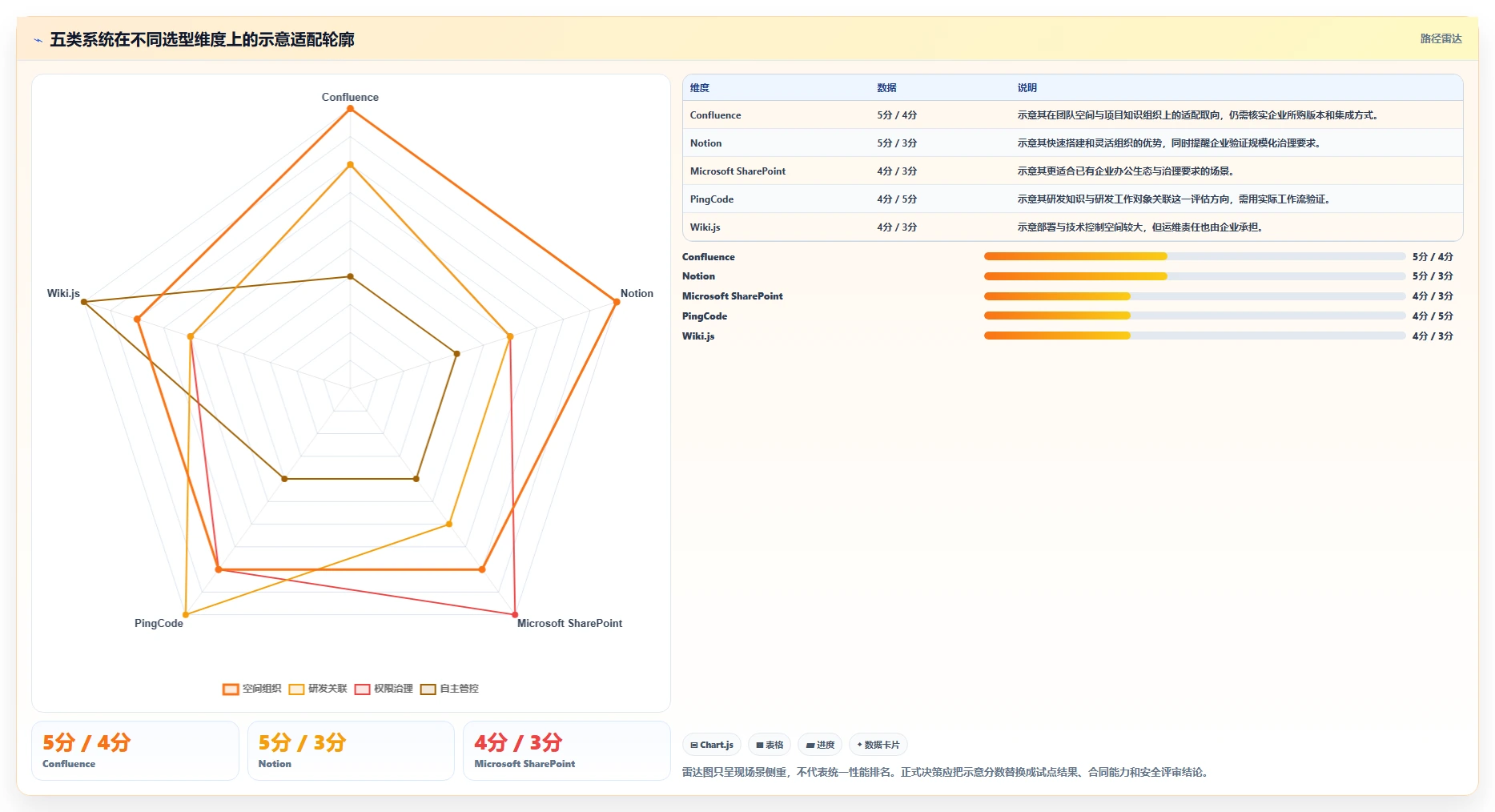Viewport: 1495px width, 812px height.
Task: Select the Notion cell in the table
Action: point(705,143)
